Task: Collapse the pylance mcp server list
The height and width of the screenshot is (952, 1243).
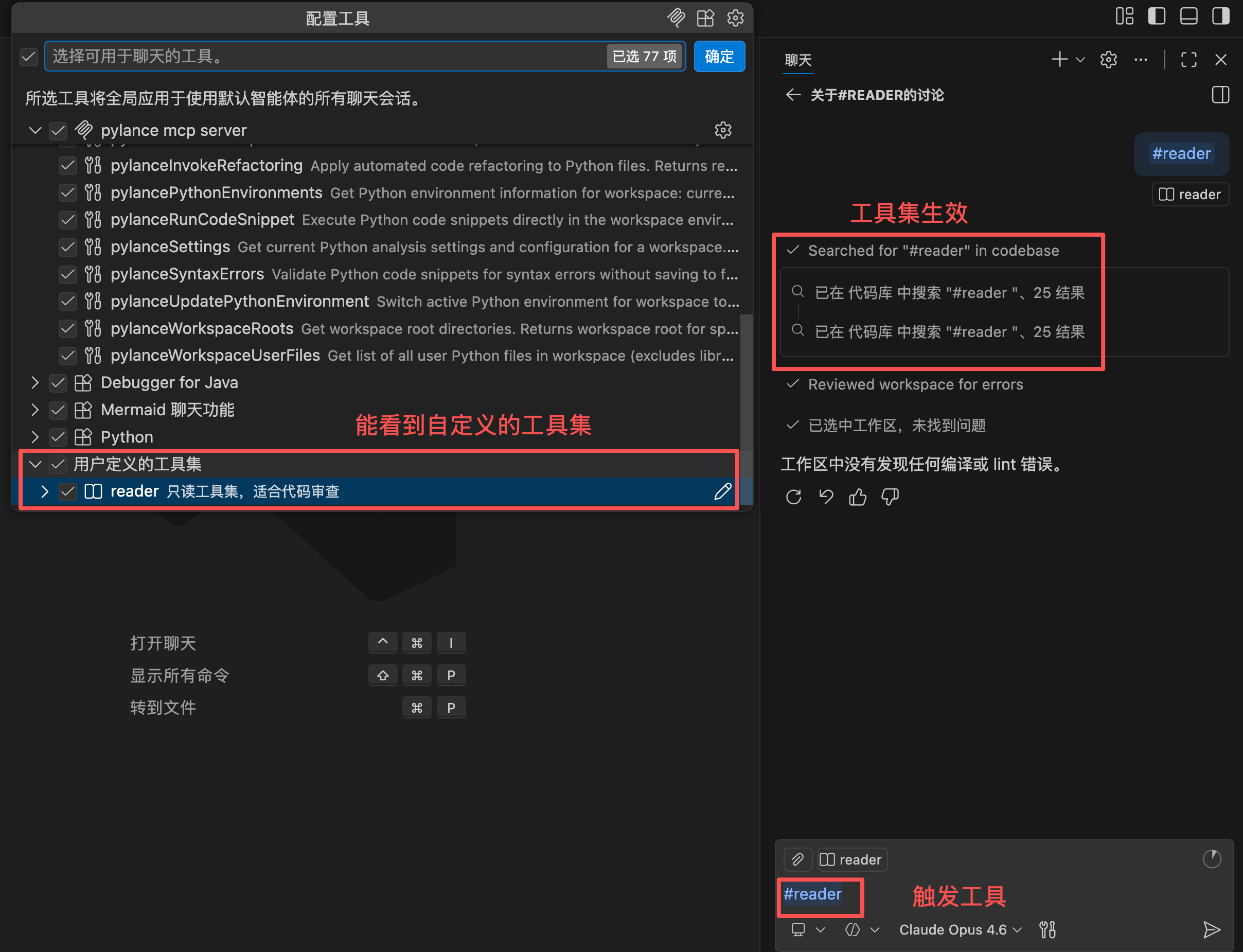Action: pos(35,130)
